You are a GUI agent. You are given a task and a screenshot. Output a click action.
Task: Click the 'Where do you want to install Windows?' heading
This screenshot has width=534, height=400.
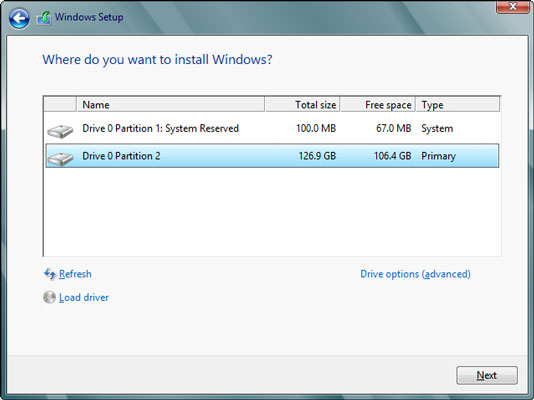point(157,60)
